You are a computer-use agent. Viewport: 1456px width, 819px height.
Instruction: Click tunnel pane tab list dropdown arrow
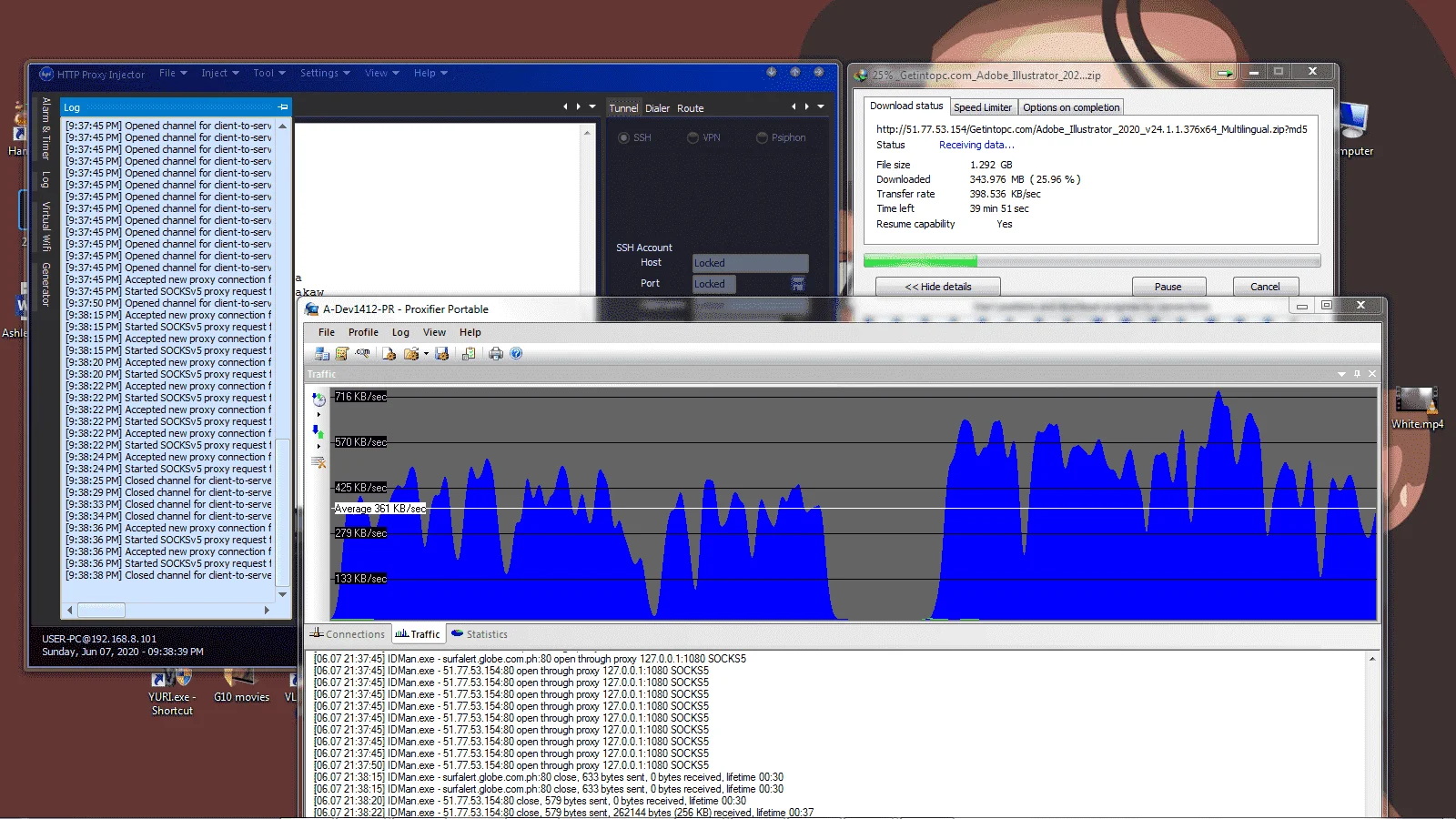[821, 106]
